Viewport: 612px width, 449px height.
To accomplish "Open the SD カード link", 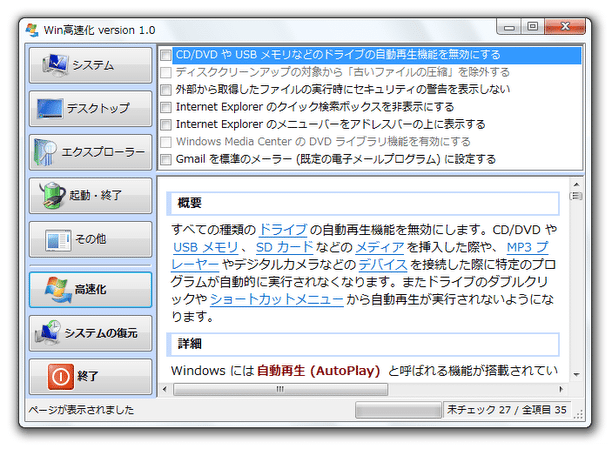I will coord(285,247).
